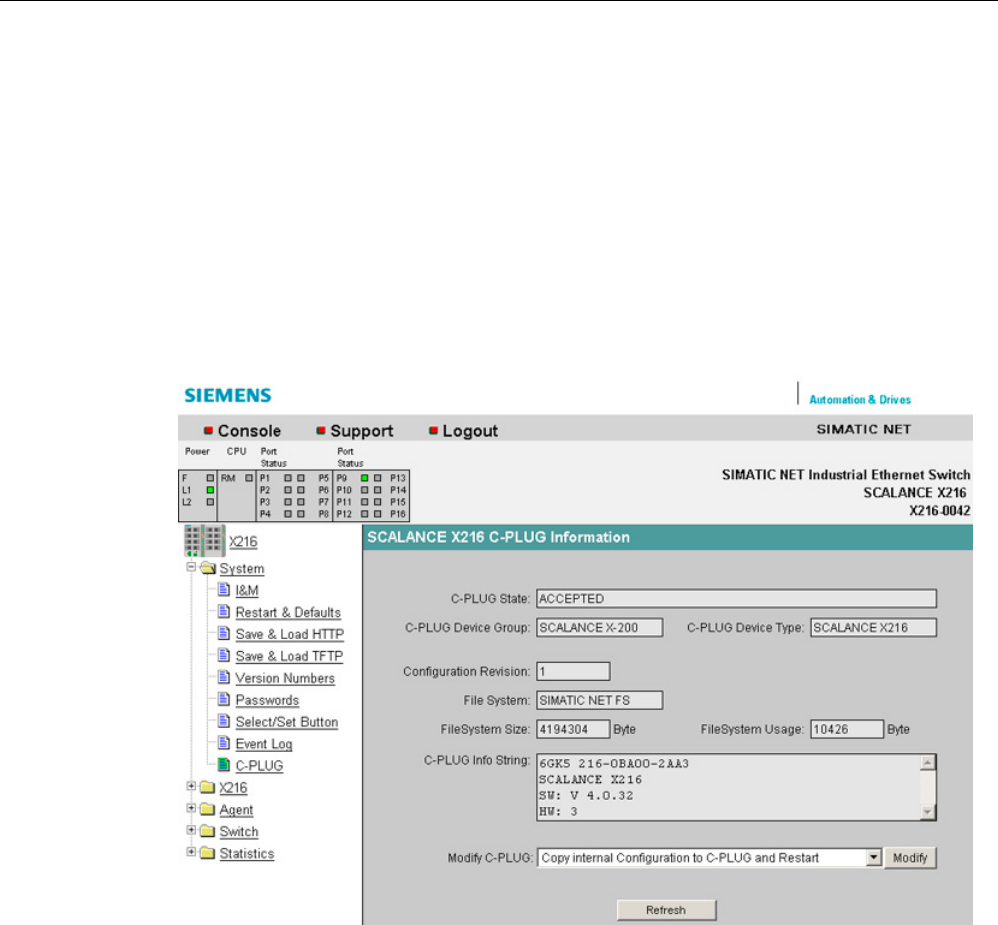The image size is (998, 925).
Task: Click the Passwords page icon
Action: point(223,699)
